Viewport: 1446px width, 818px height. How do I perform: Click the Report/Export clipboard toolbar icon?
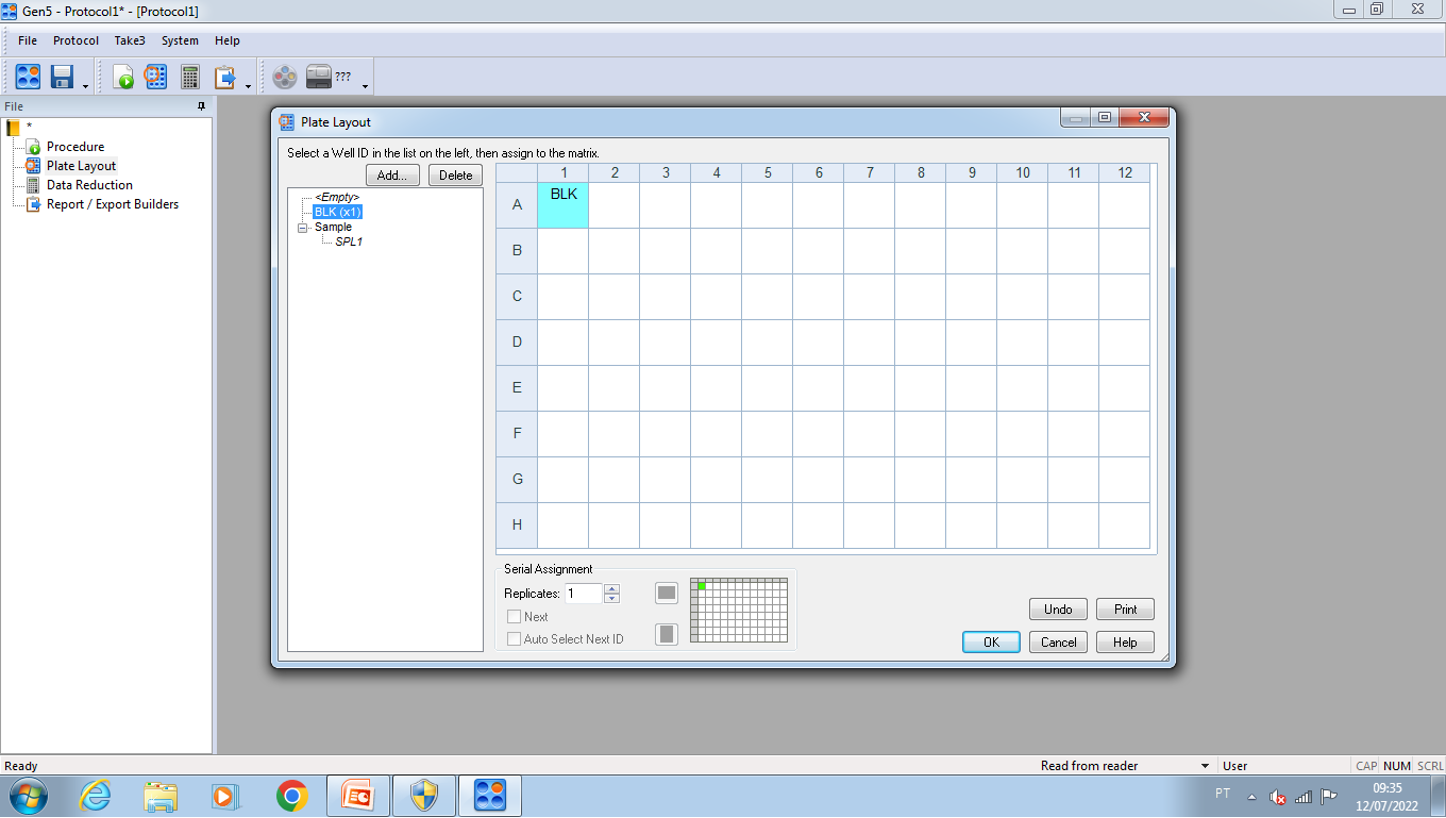point(224,76)
